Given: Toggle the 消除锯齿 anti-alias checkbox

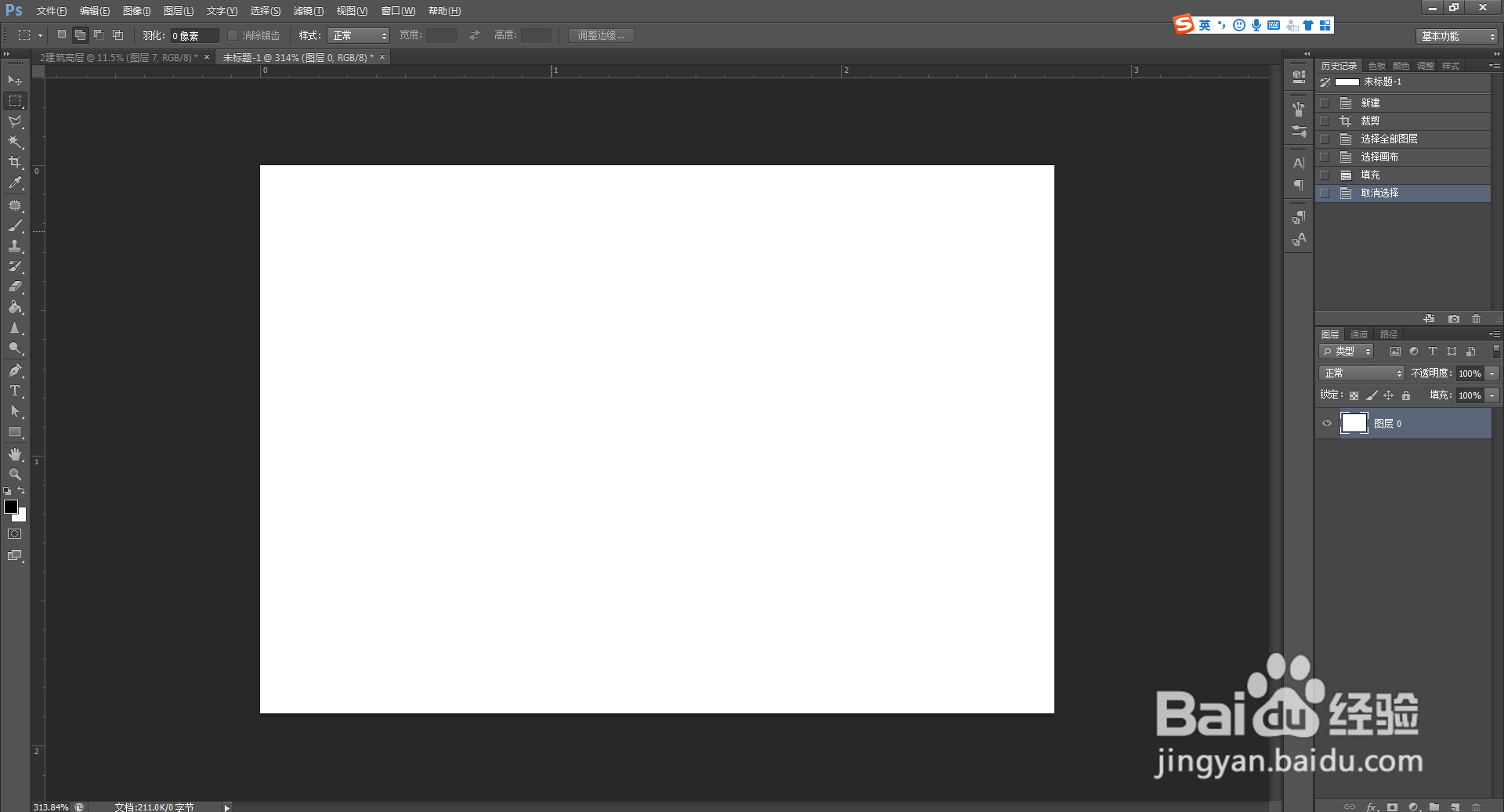Looking at the screenshot, I should (233, 35).
